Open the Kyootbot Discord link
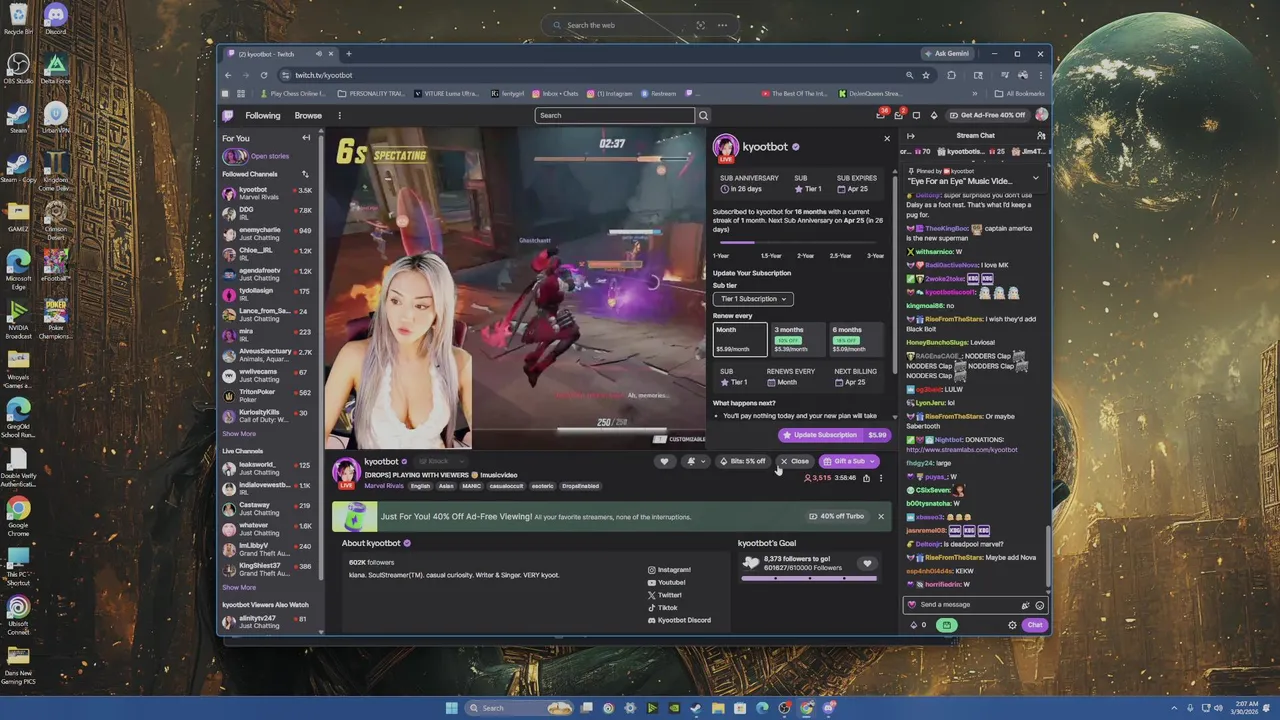 (x=679, y=620)
